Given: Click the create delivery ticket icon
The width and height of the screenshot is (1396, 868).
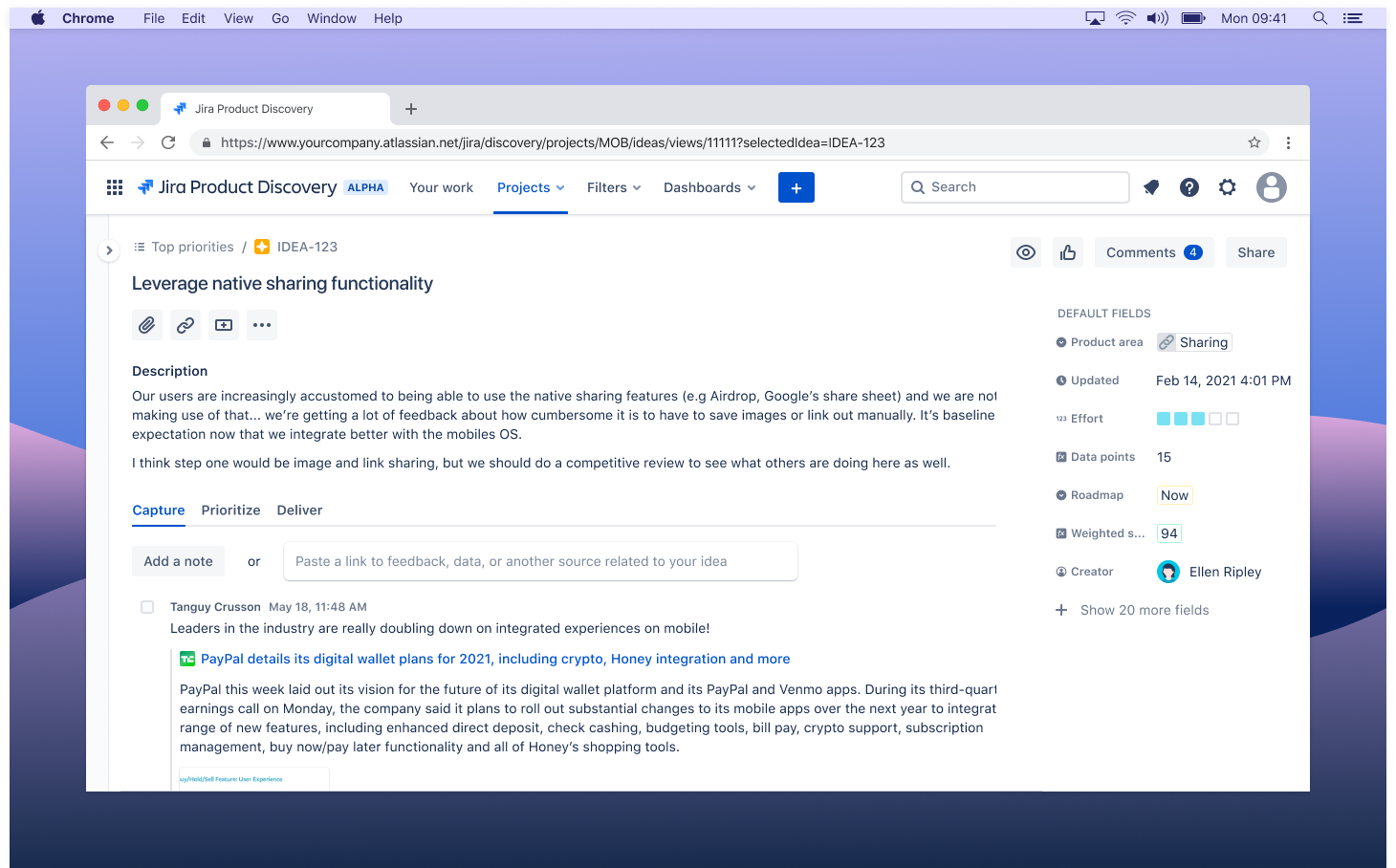Looking at the screenshot, I should click(x=224, y=325).
